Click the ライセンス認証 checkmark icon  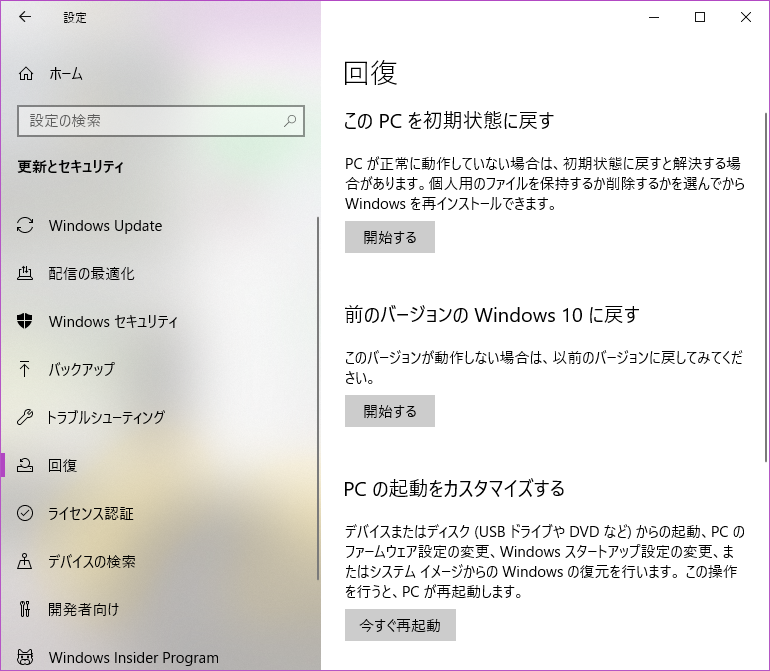(26, 514)
